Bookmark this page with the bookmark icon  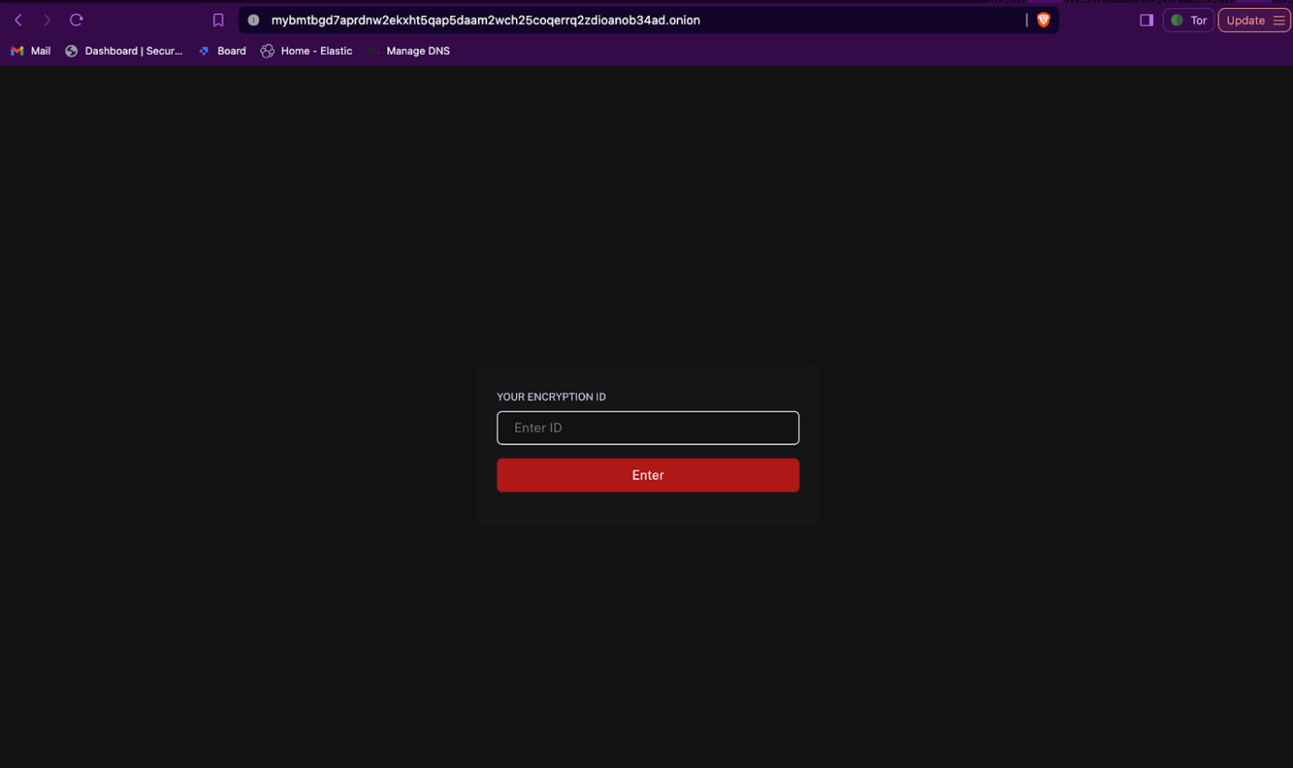(x=218, y=20)
